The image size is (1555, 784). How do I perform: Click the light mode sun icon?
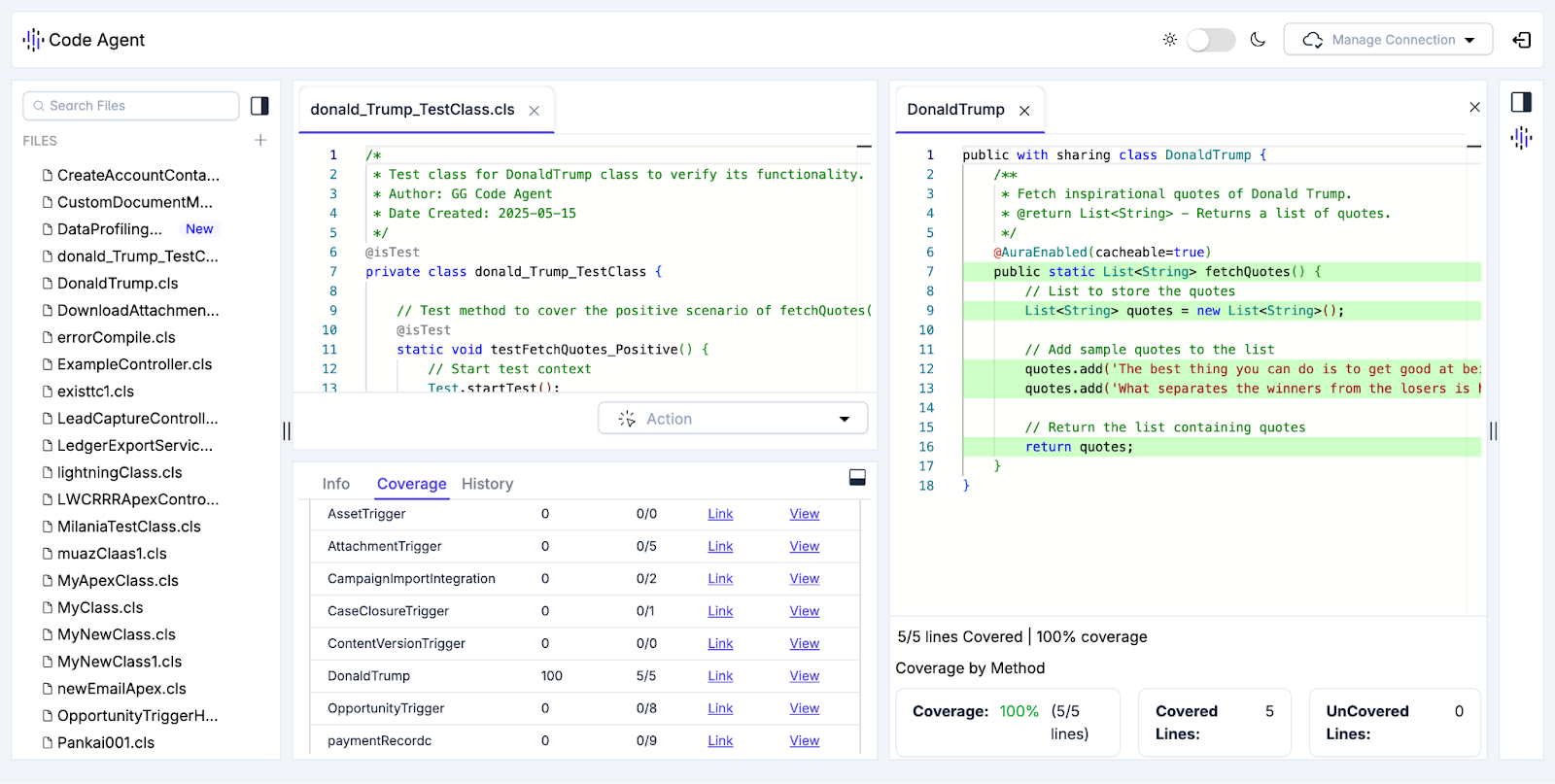1170,40
